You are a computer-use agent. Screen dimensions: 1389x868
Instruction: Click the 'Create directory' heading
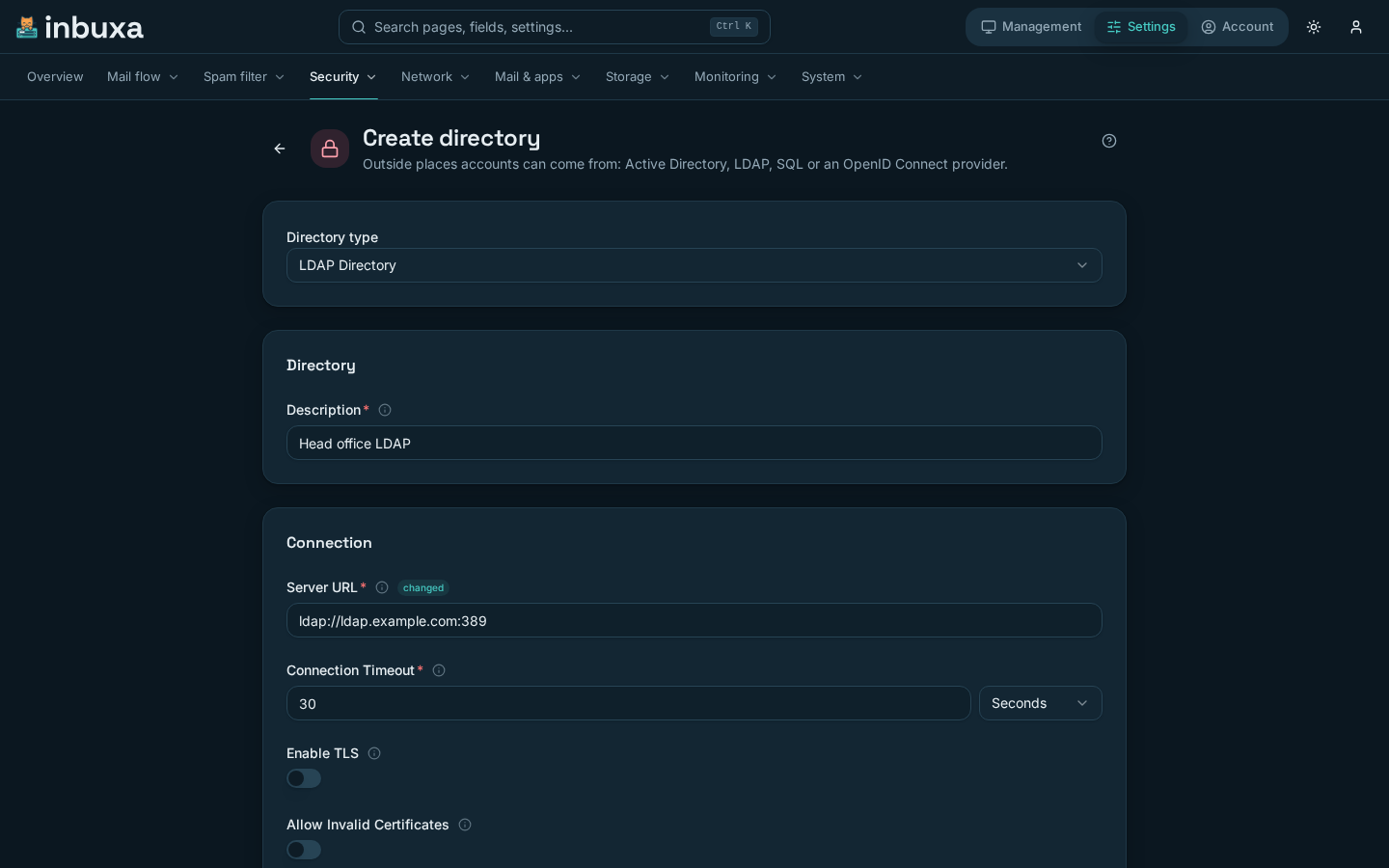[451, 138]
